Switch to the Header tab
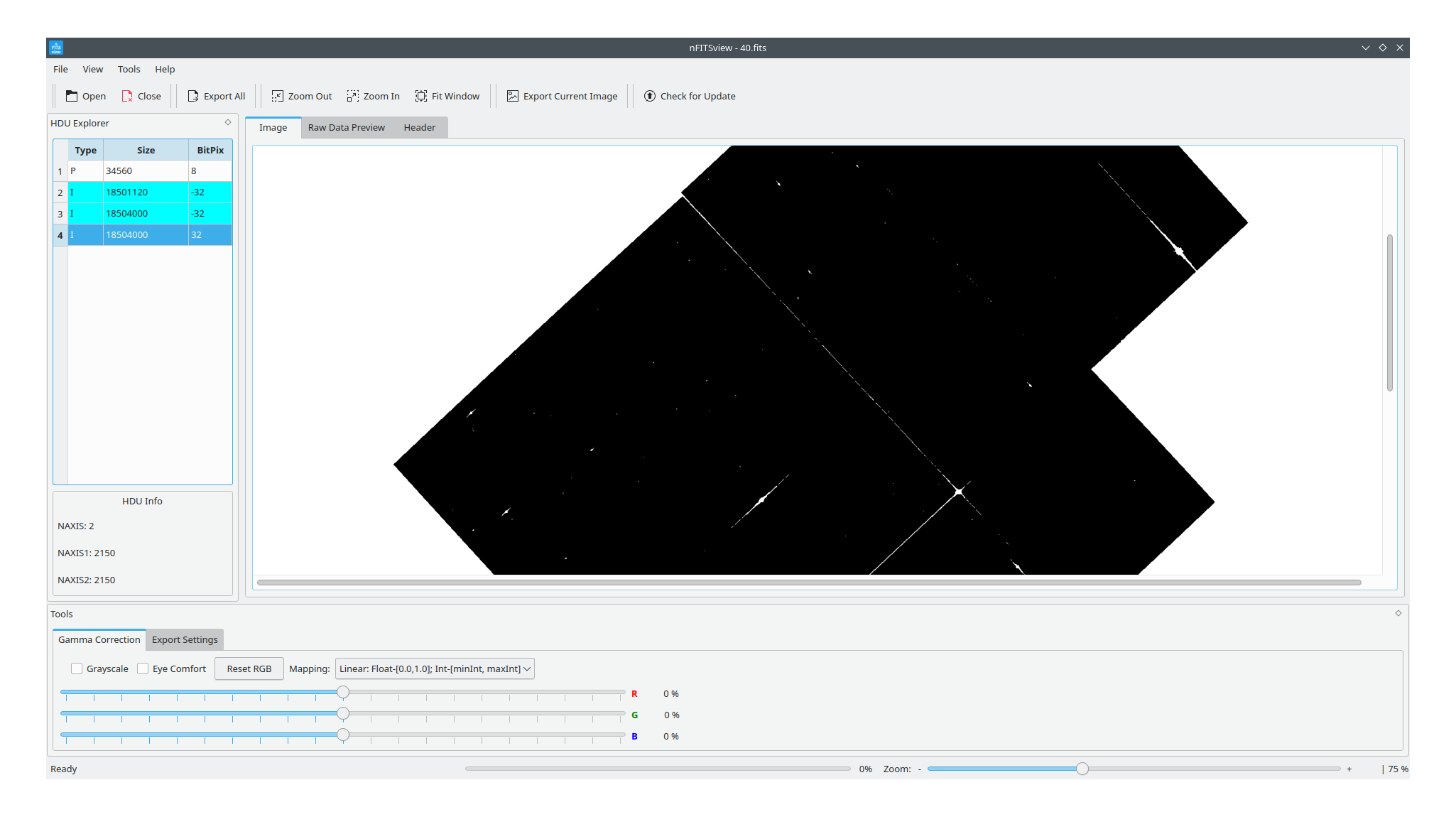This screenshot has width=1456, height=834. [x=420, y=127]
